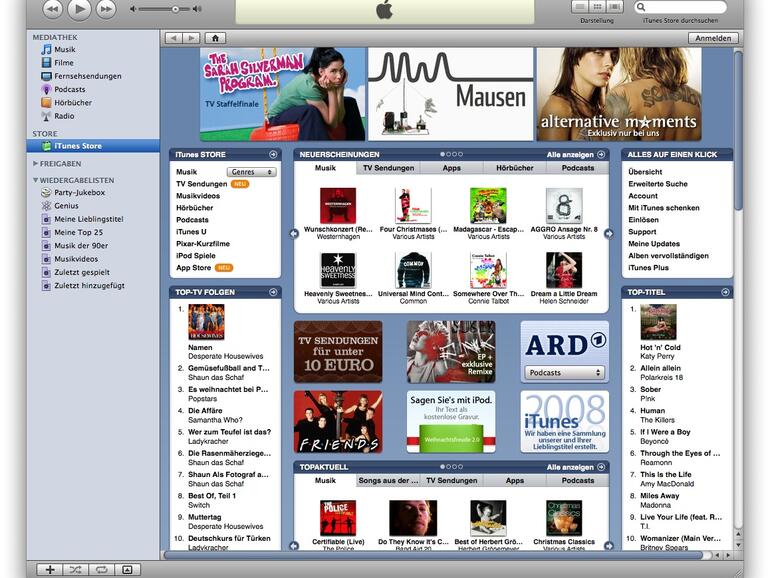Click the Home icon in the store navigation bar
Image resolution: width=770 pixels, height=578 pixels.
(215, 38)
